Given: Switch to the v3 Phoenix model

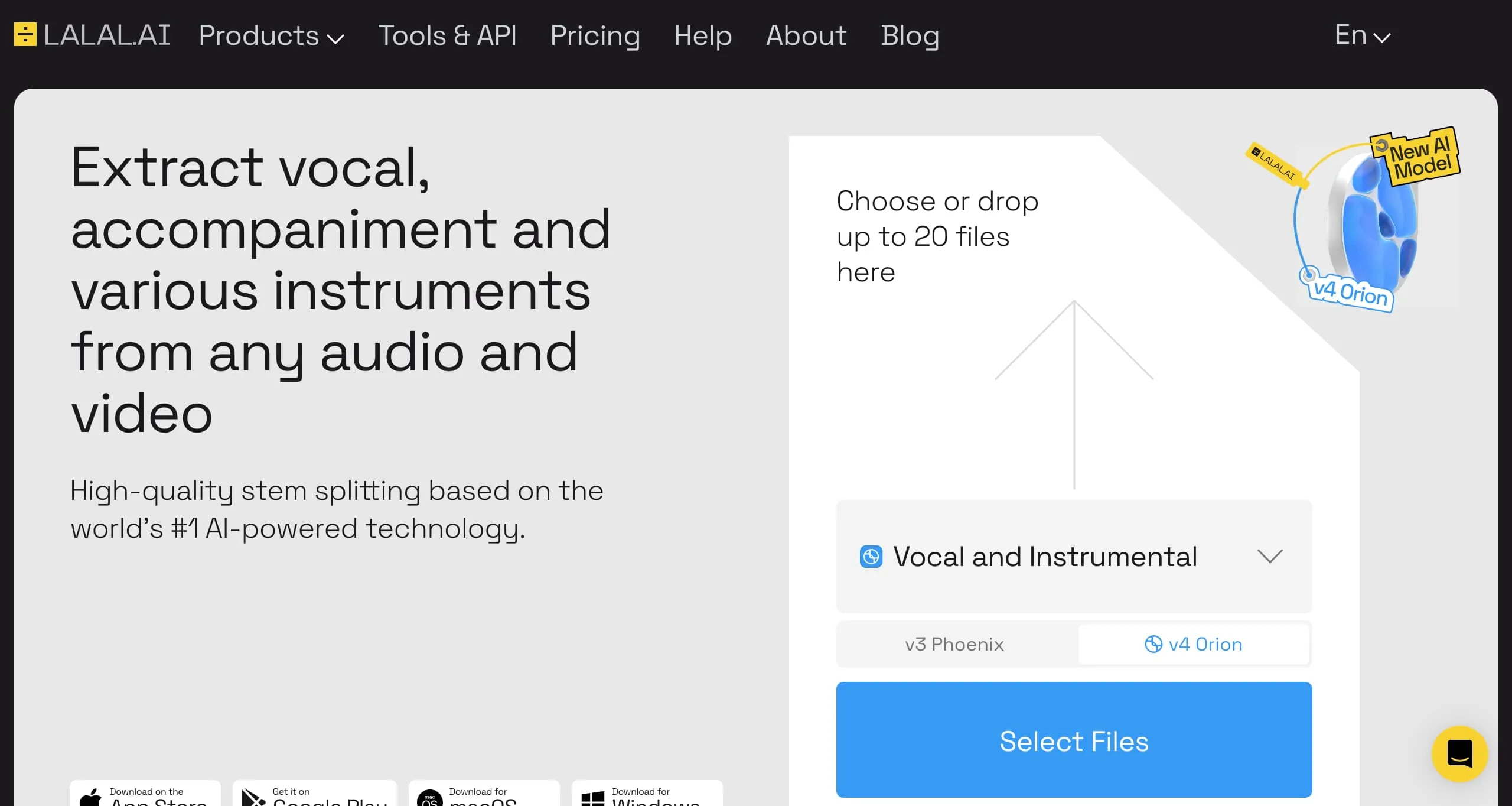Looking at the screenshot, I should (x=954, y=644).
